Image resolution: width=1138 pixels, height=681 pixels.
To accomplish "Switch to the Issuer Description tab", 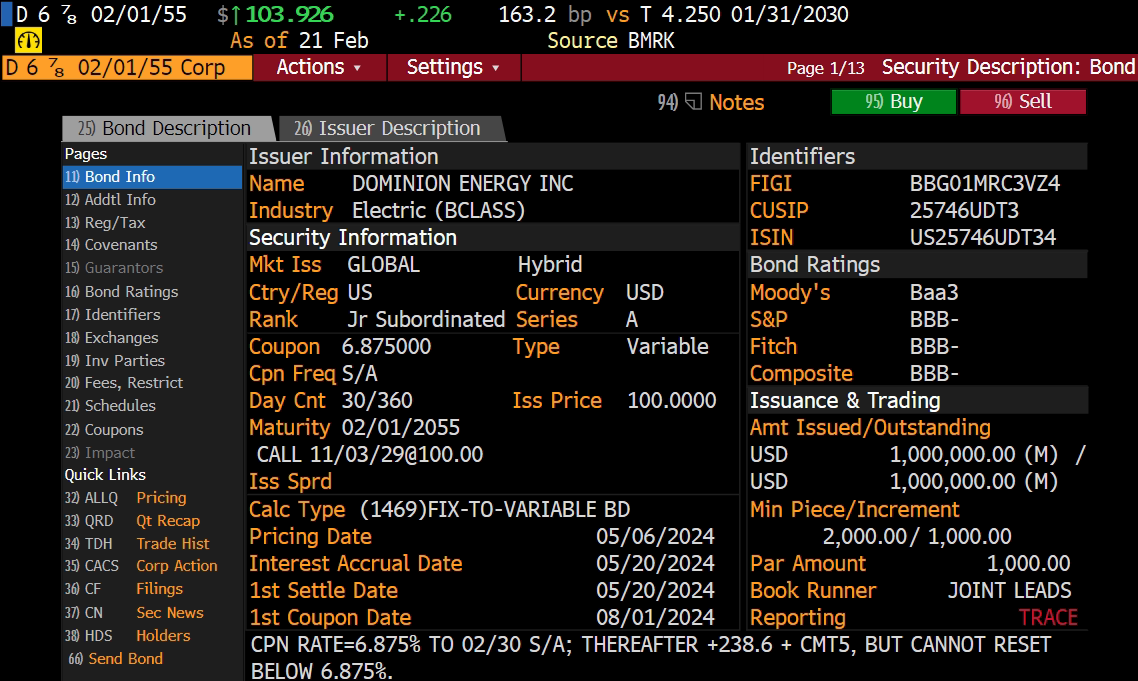I will [390, 129].
